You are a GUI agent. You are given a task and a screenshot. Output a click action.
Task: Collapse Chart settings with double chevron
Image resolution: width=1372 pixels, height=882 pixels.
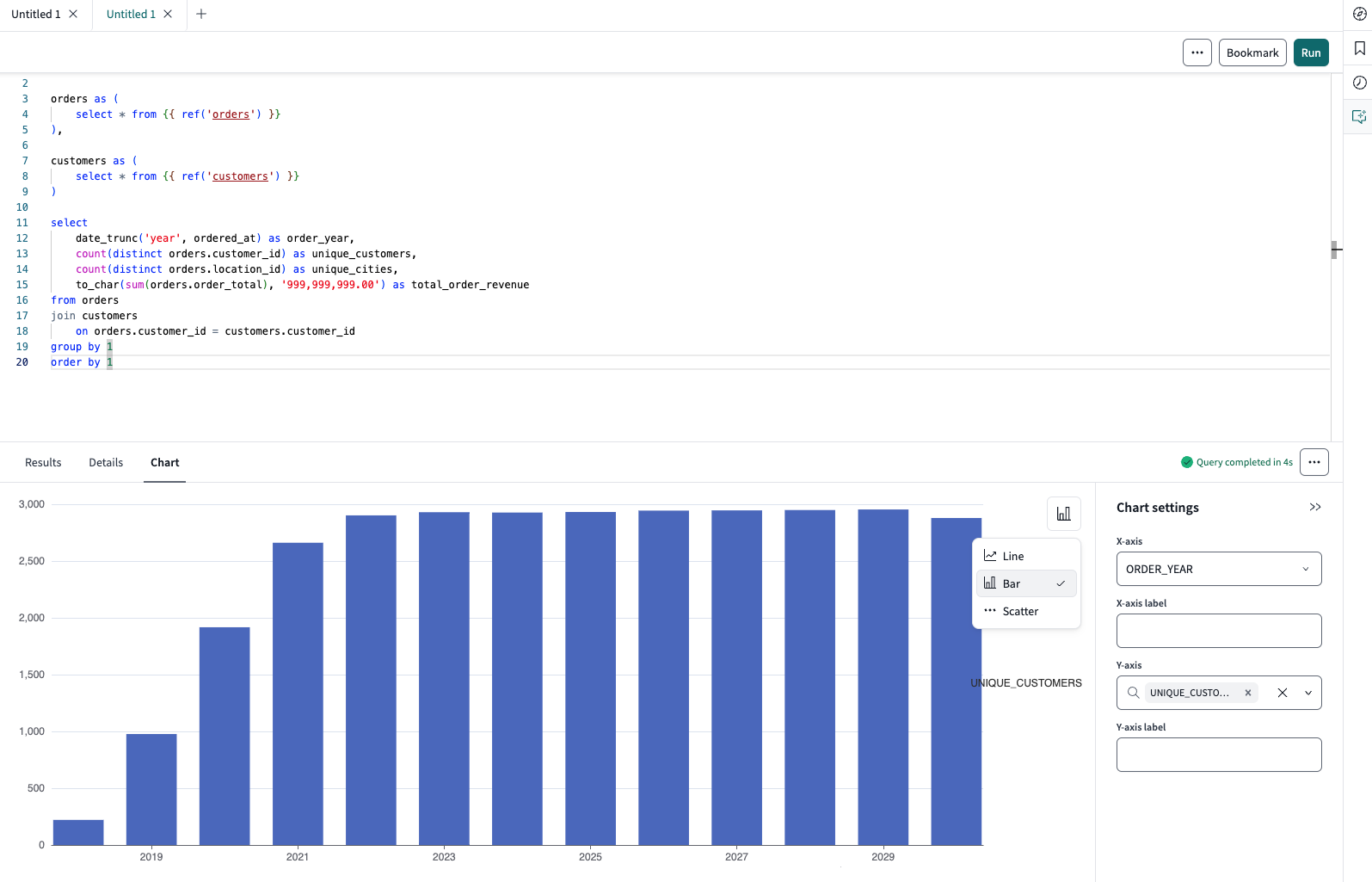[x=1314, y=508]
